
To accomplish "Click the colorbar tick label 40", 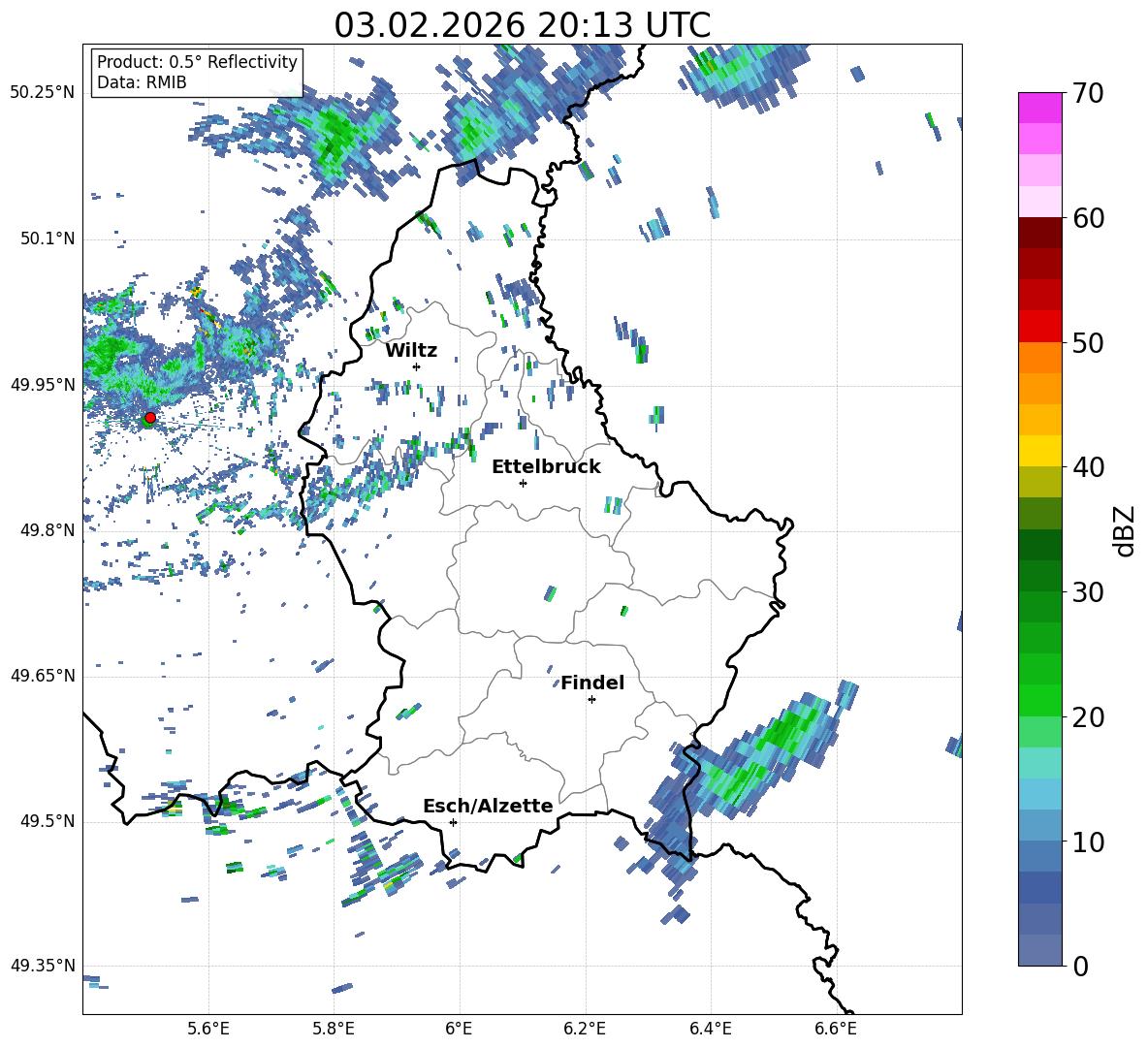I will (1088, 467).
